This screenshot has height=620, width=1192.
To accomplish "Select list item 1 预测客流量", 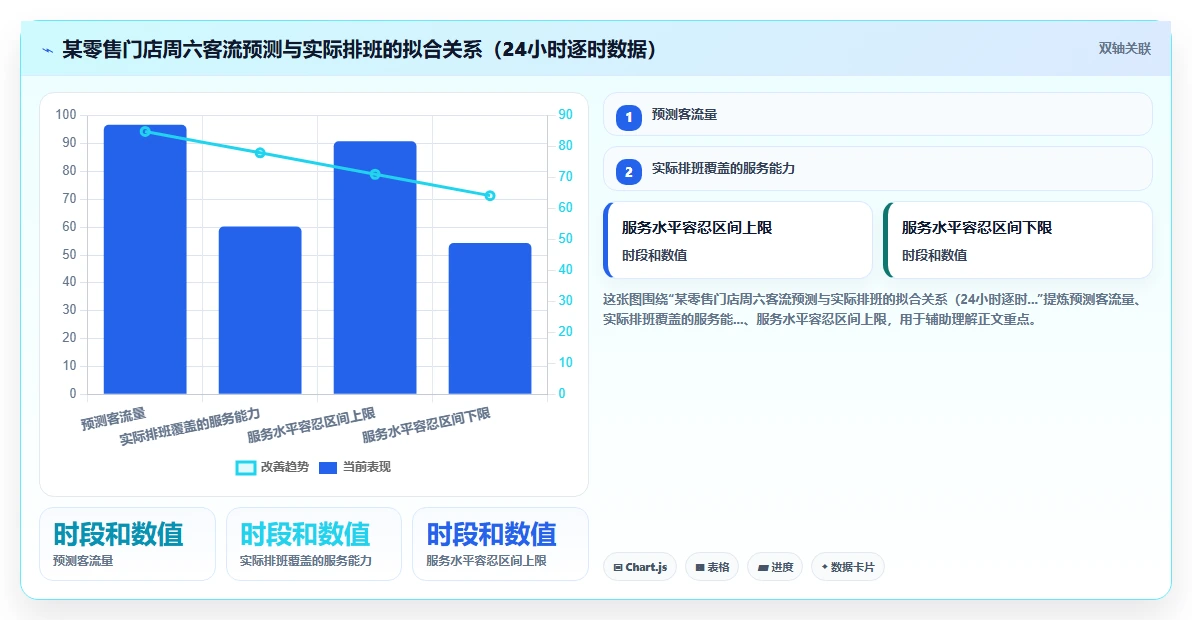I will (x=877, y=115).
